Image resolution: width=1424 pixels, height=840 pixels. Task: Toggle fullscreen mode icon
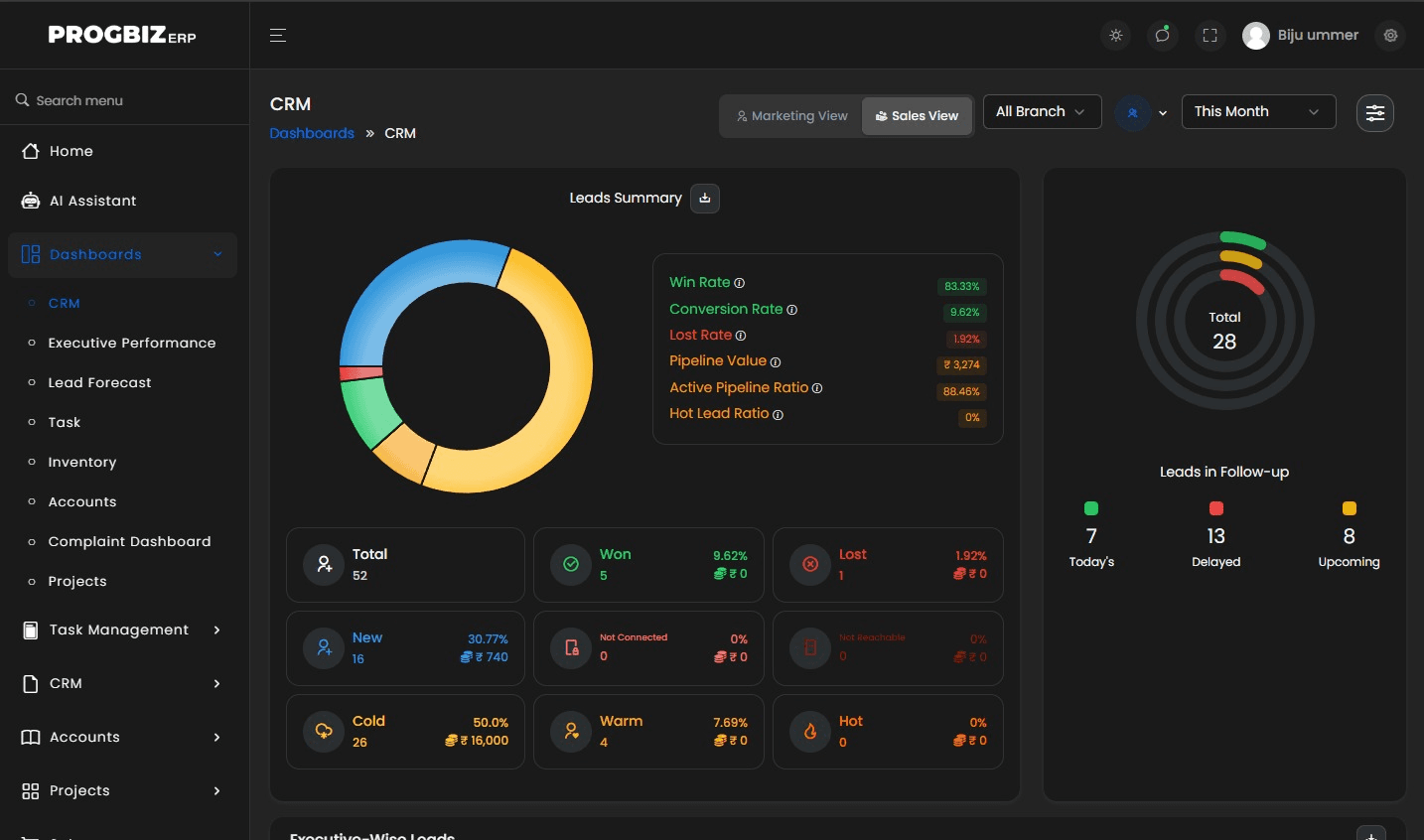(x=1210, y=36)
